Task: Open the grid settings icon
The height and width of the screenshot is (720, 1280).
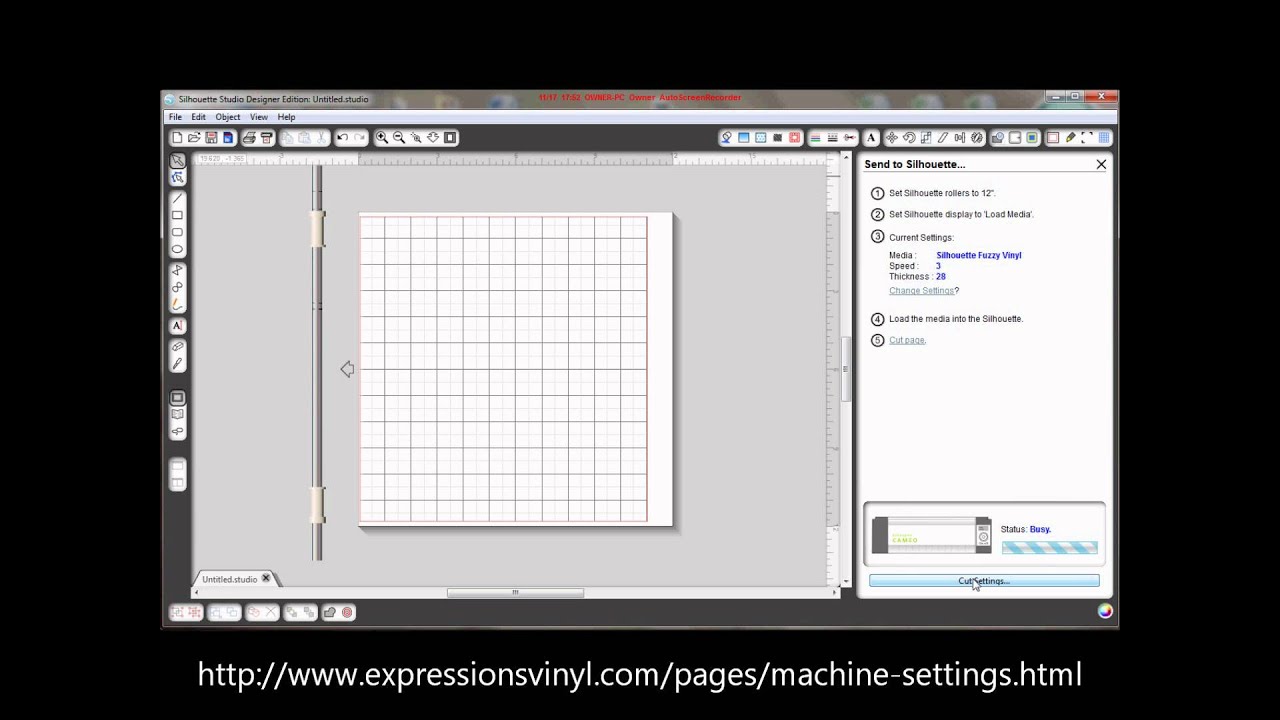Action: click(x=1104, y=138)
